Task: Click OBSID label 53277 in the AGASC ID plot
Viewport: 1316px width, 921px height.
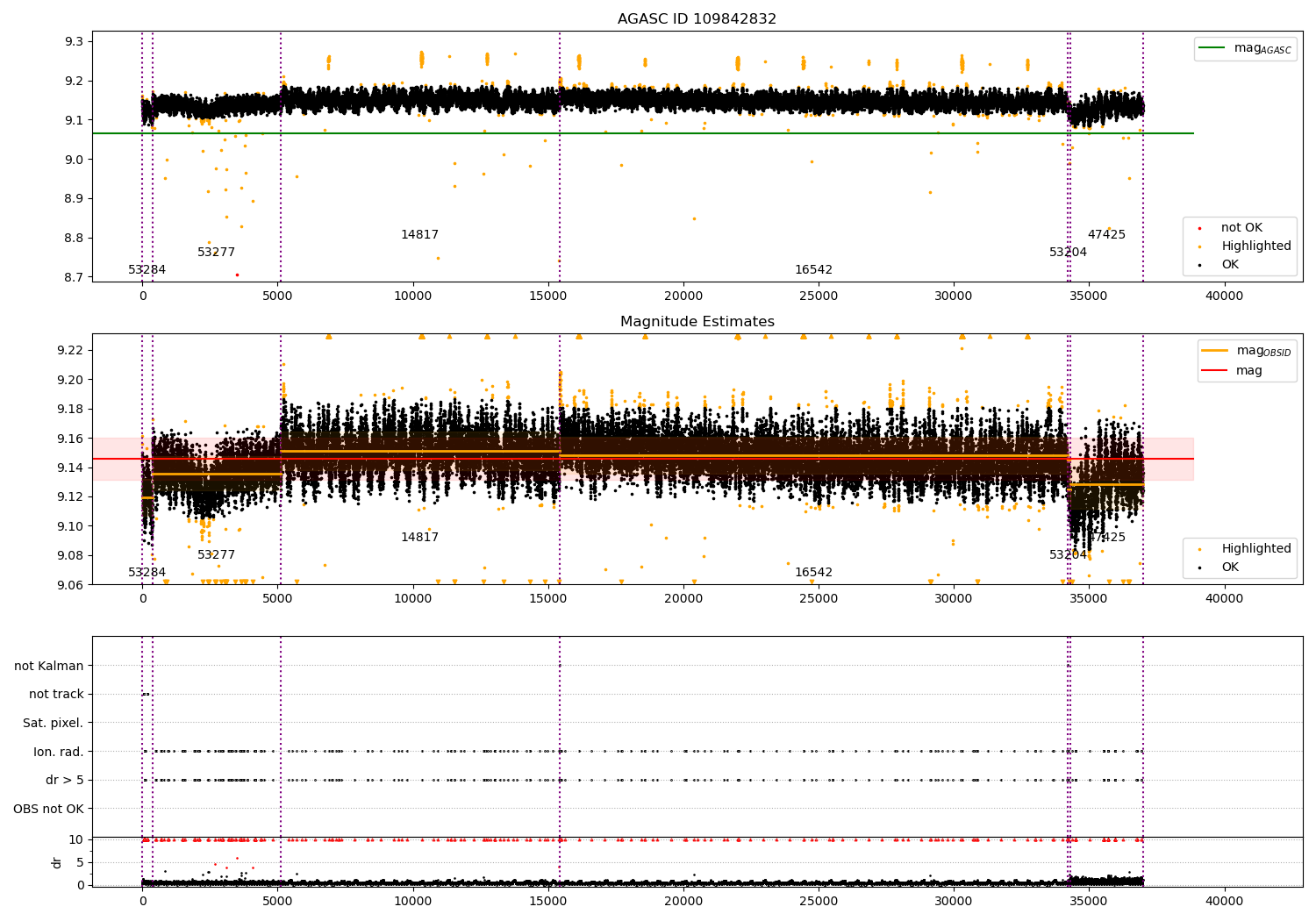Action: 216,252
